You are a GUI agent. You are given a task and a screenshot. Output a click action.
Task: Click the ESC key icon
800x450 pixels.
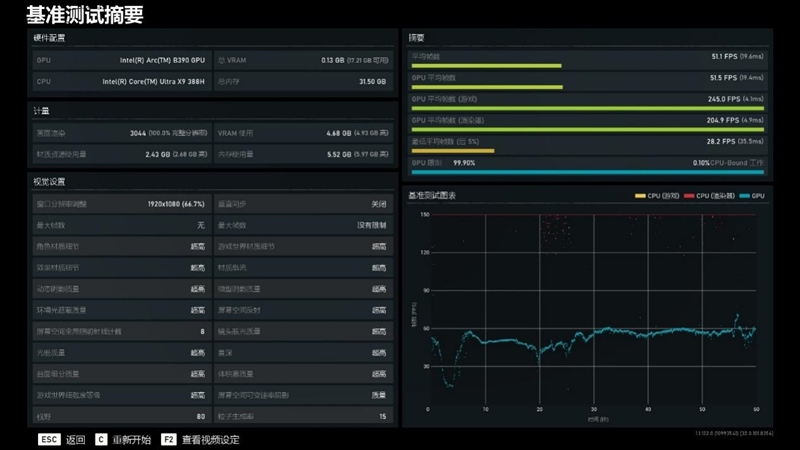49,439
